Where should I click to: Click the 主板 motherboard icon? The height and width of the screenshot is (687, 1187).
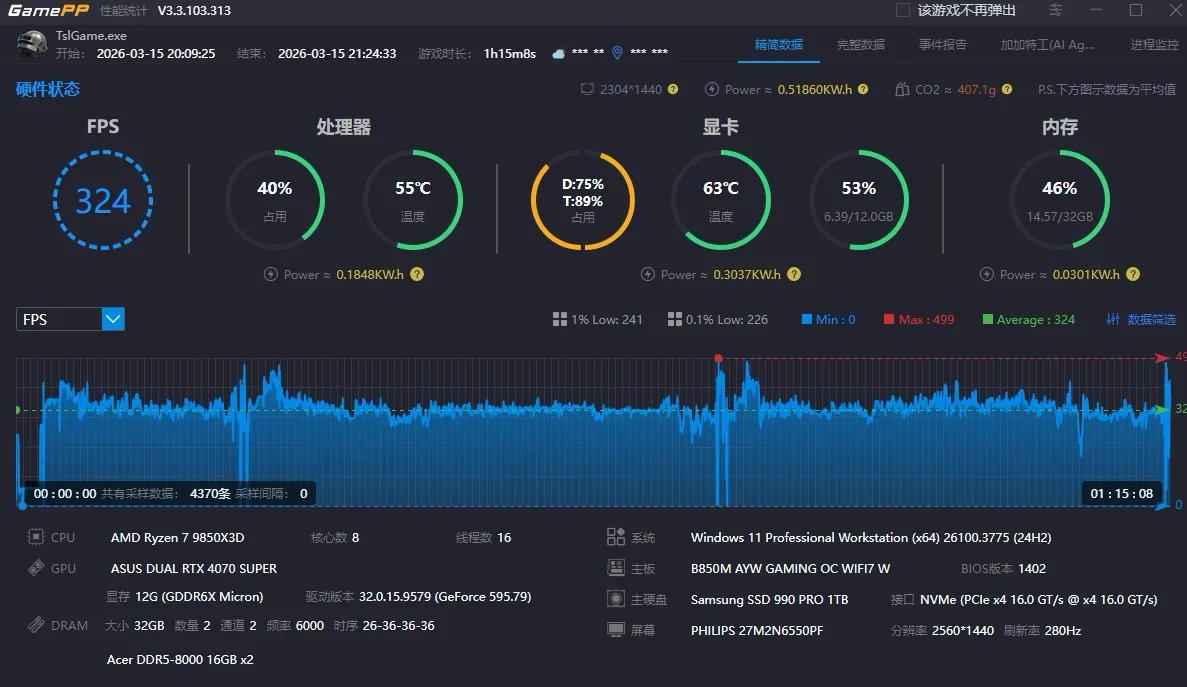[615, 567]
